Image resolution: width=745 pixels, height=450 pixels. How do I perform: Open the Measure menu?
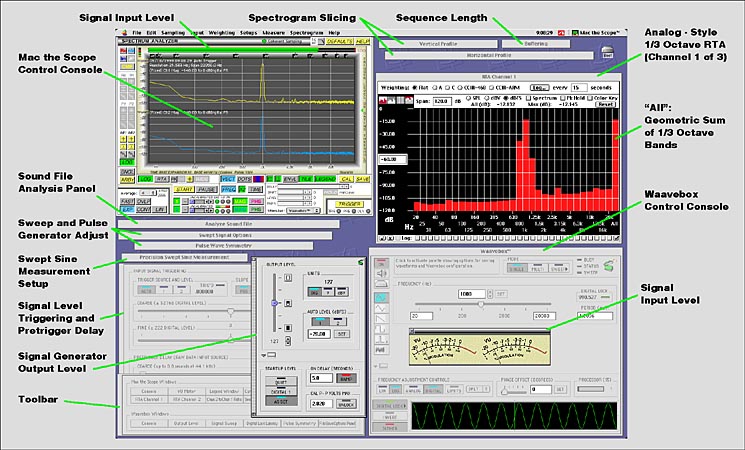click(274, 33)
